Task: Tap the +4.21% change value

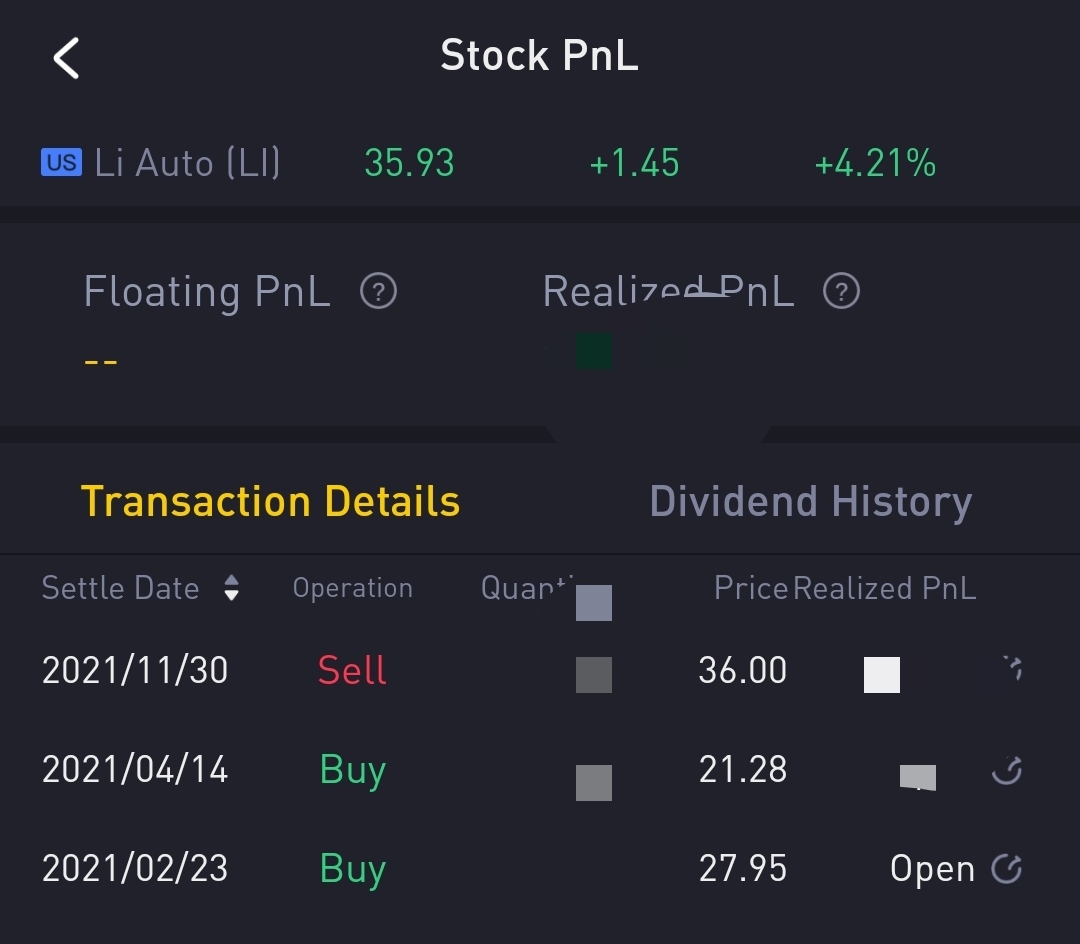Action: 875,163
